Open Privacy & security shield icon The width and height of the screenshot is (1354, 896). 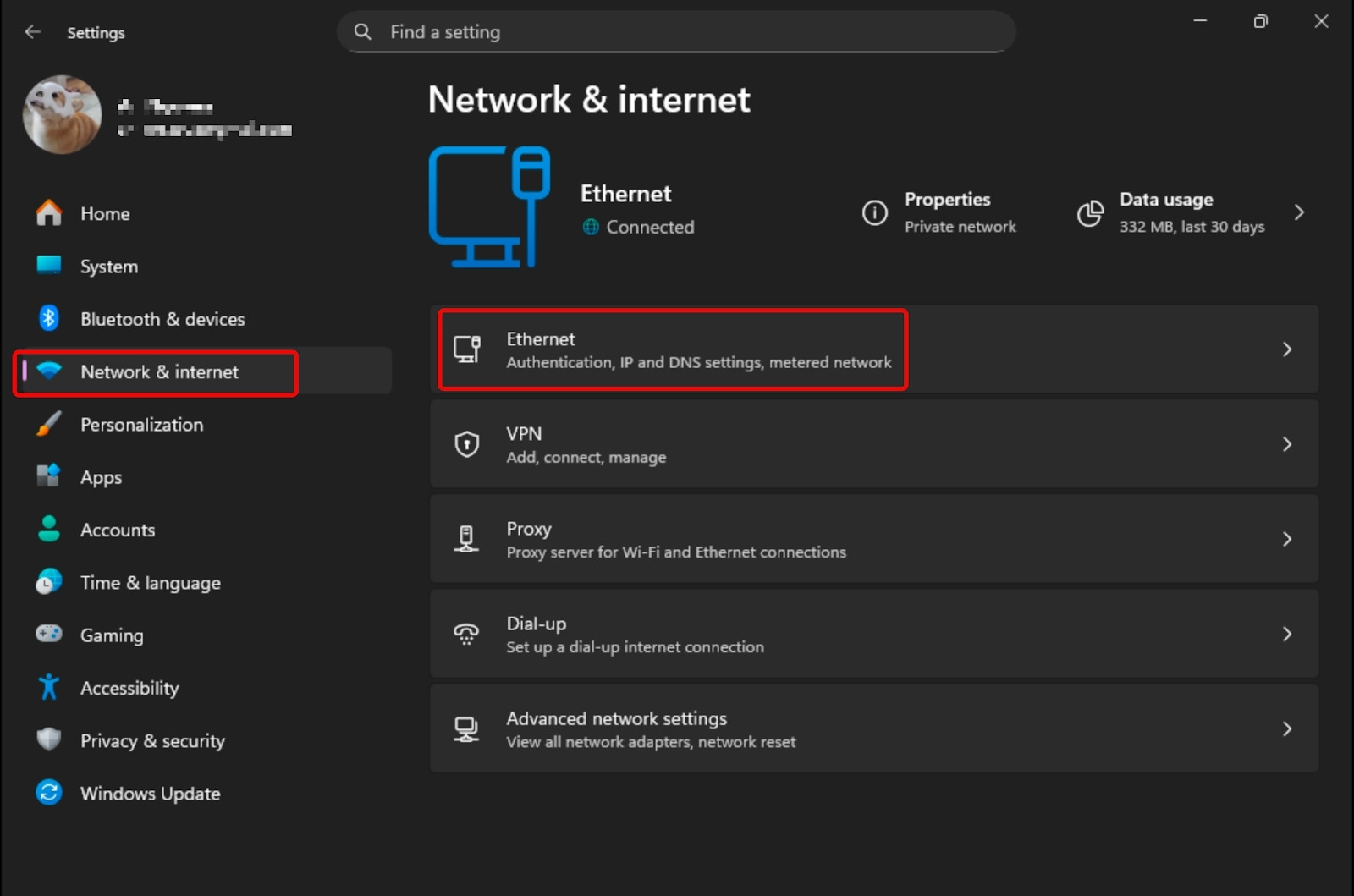click(49, 740)
